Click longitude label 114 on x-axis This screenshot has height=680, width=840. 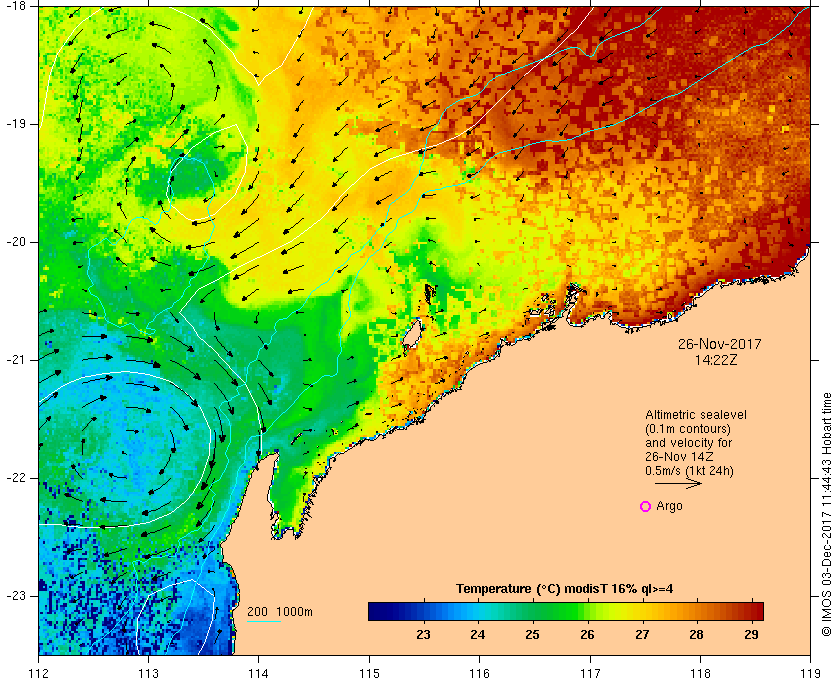point(259,673)
